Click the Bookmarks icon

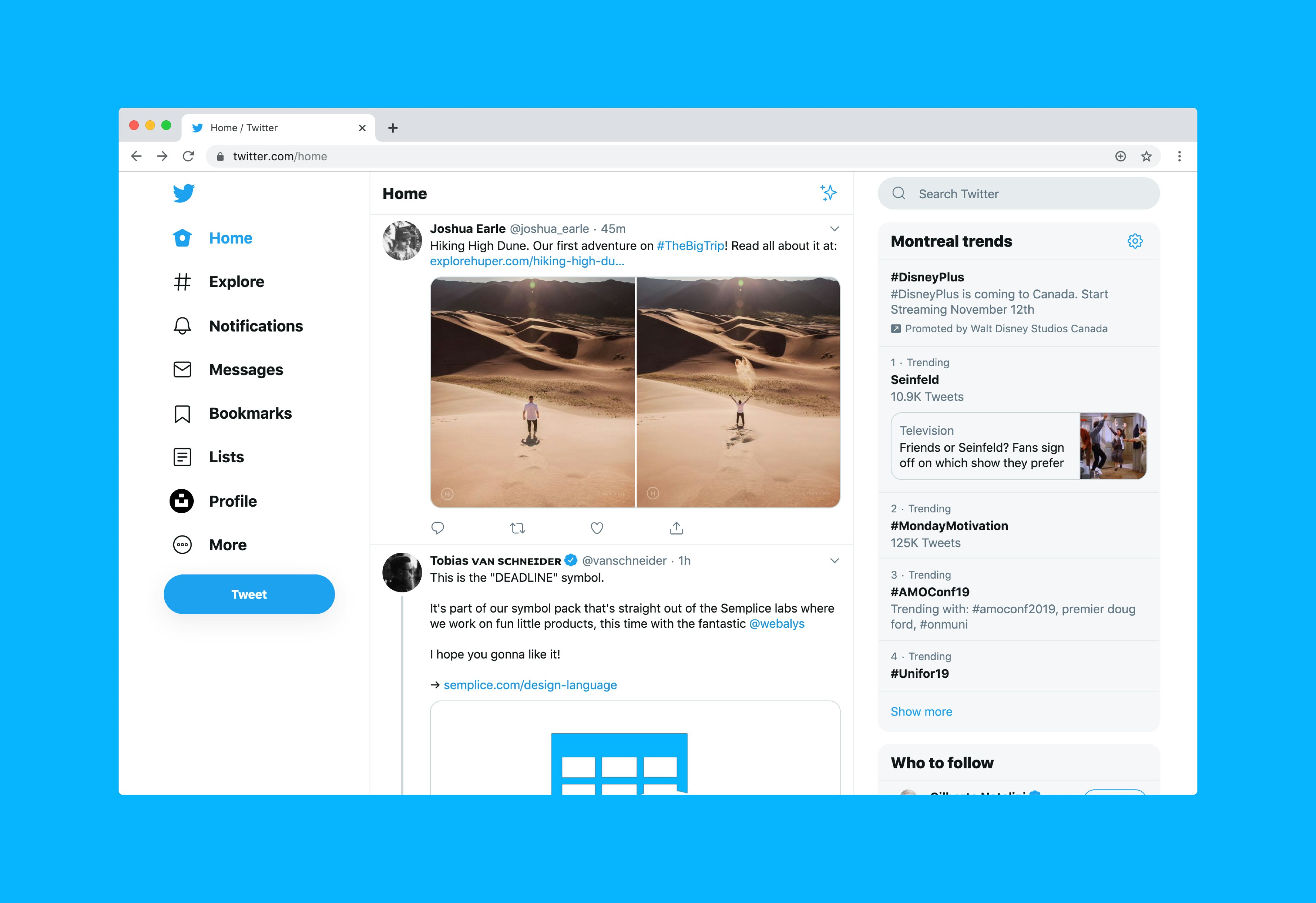pyautogui.click(x=181, y=413)
